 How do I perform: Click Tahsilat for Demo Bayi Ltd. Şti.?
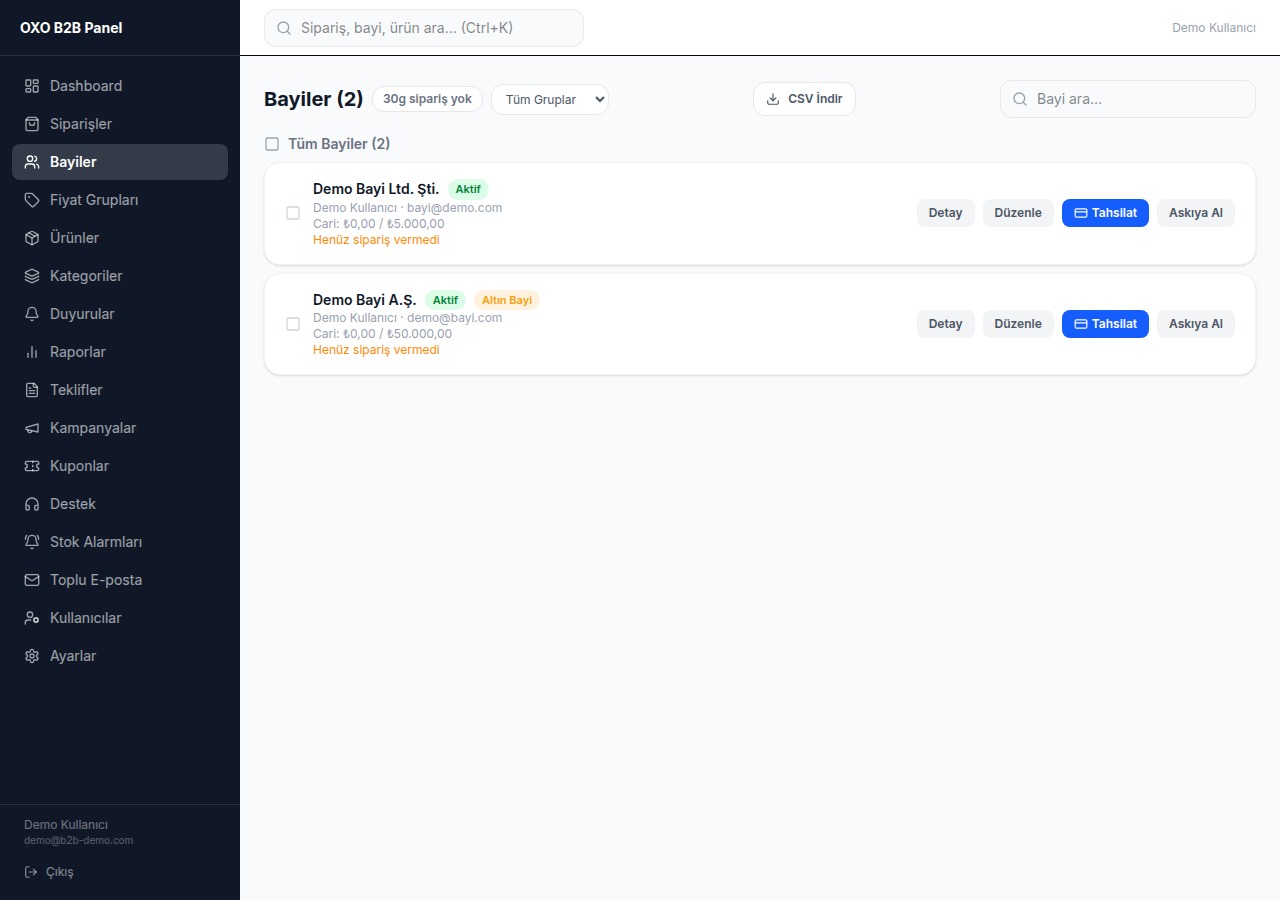1105,213
